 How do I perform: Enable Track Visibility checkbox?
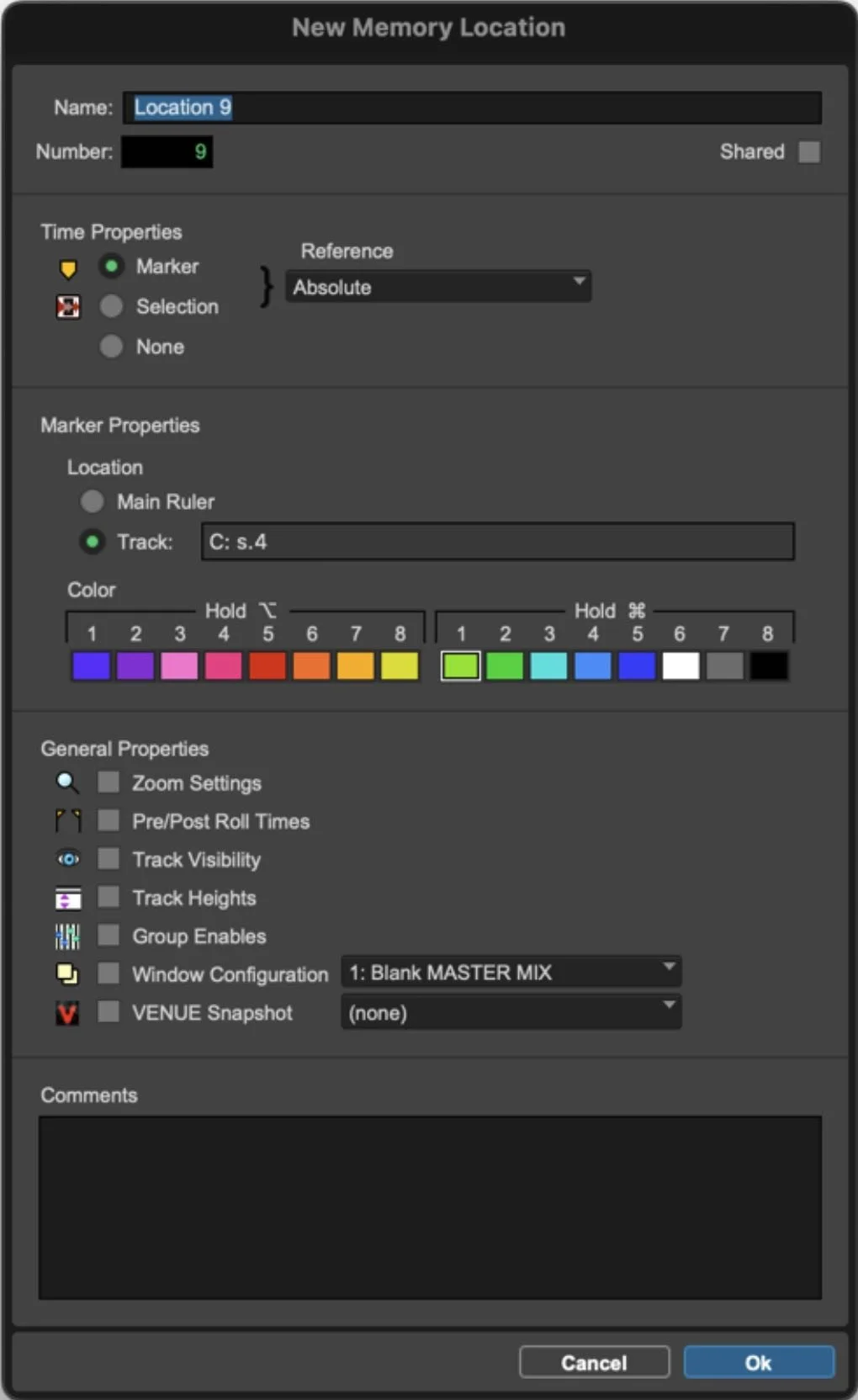pyautogui.click(x=109, y=859)
